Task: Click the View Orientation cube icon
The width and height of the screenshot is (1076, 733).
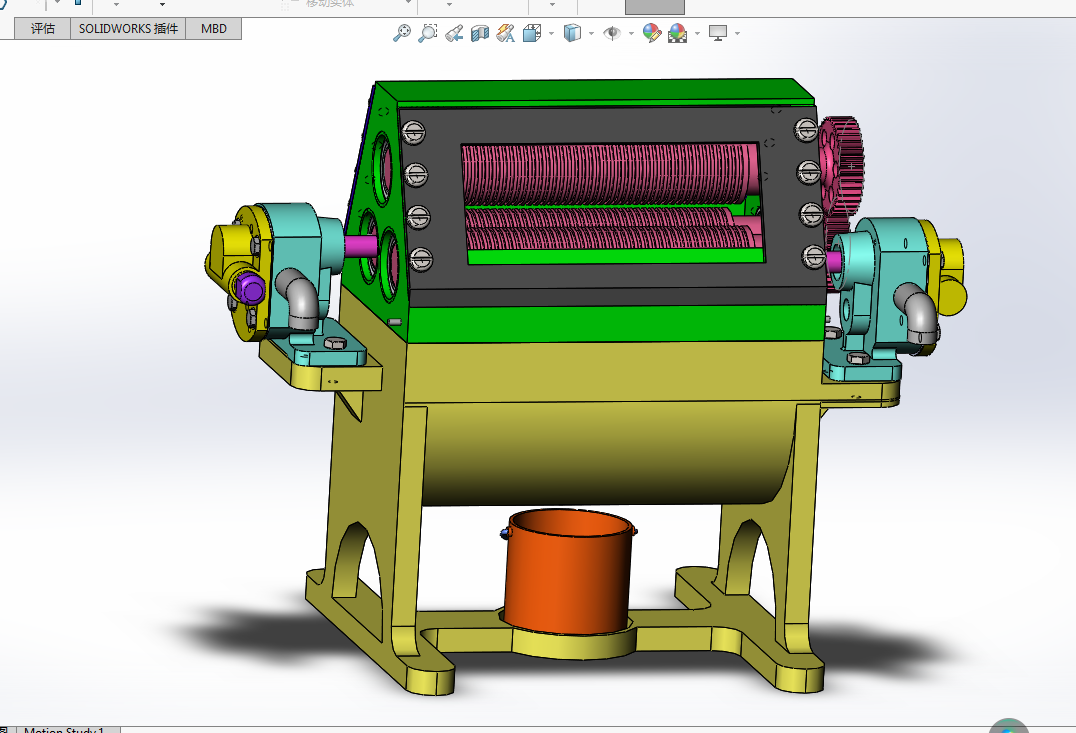Action: point(532,33)
